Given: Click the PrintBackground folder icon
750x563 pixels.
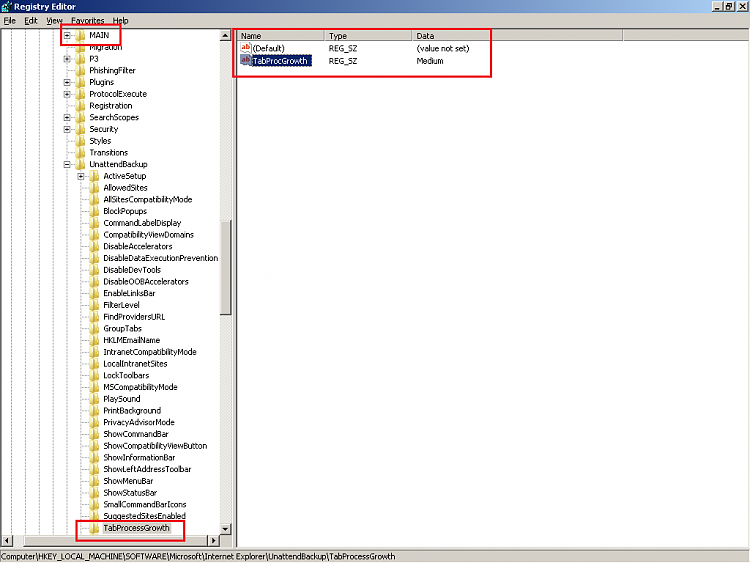Looking at the screenshot, I should 94,411.
